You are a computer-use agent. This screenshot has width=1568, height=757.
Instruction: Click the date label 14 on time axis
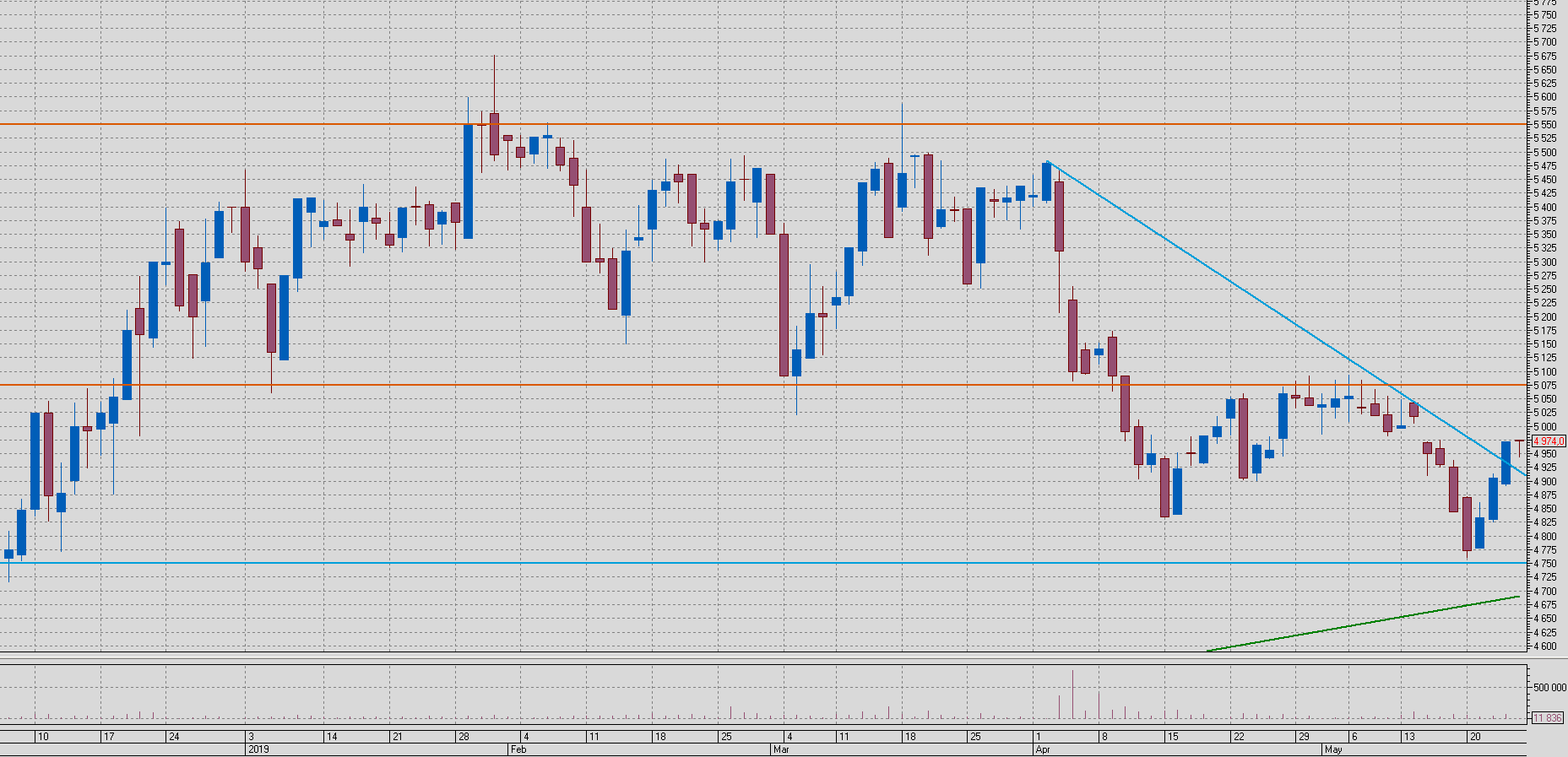coord(332,737)
